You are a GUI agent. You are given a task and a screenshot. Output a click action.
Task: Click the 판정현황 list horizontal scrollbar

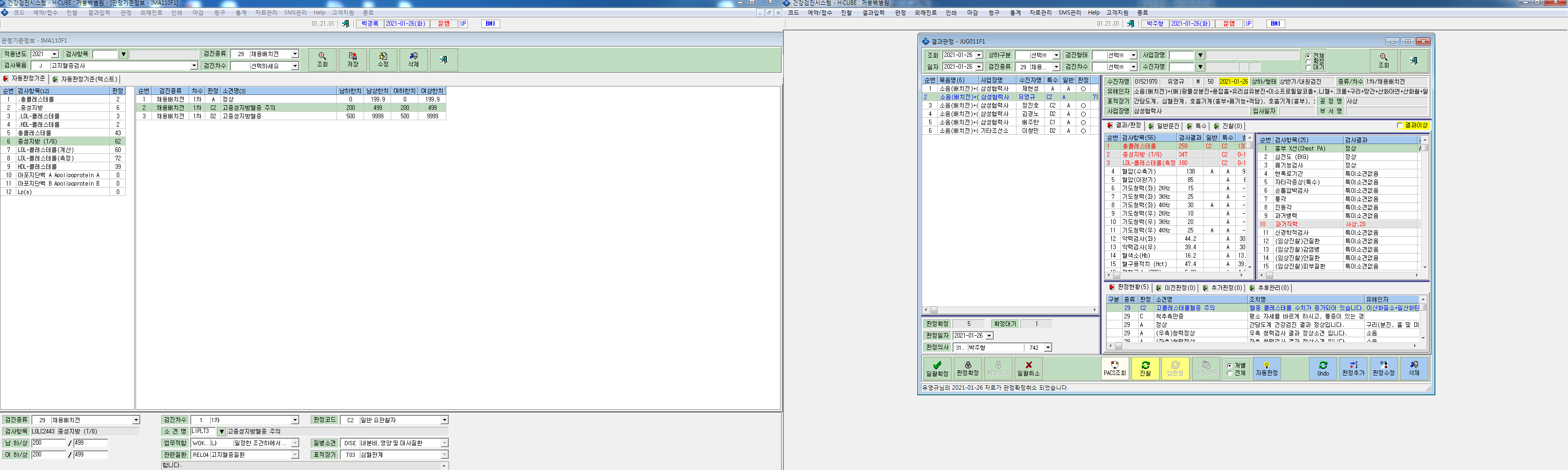click(1265, 346)
